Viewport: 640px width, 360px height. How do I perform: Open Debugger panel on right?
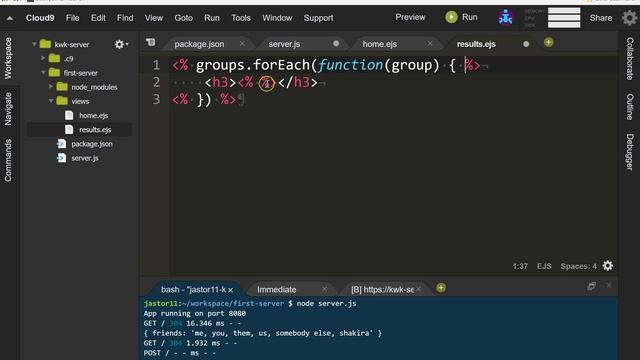[x=630, y=152]
